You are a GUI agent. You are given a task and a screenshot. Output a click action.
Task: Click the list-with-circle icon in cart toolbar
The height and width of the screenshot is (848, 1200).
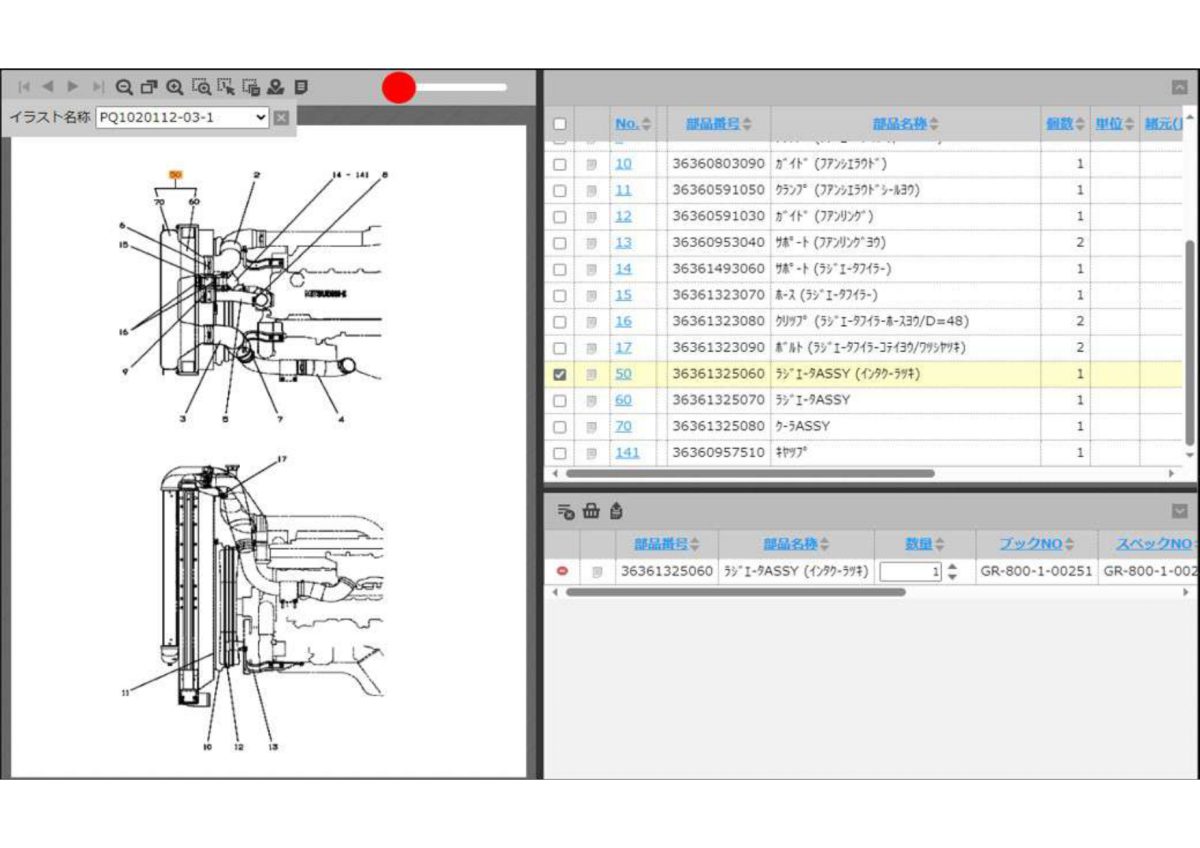coord(566,511)
